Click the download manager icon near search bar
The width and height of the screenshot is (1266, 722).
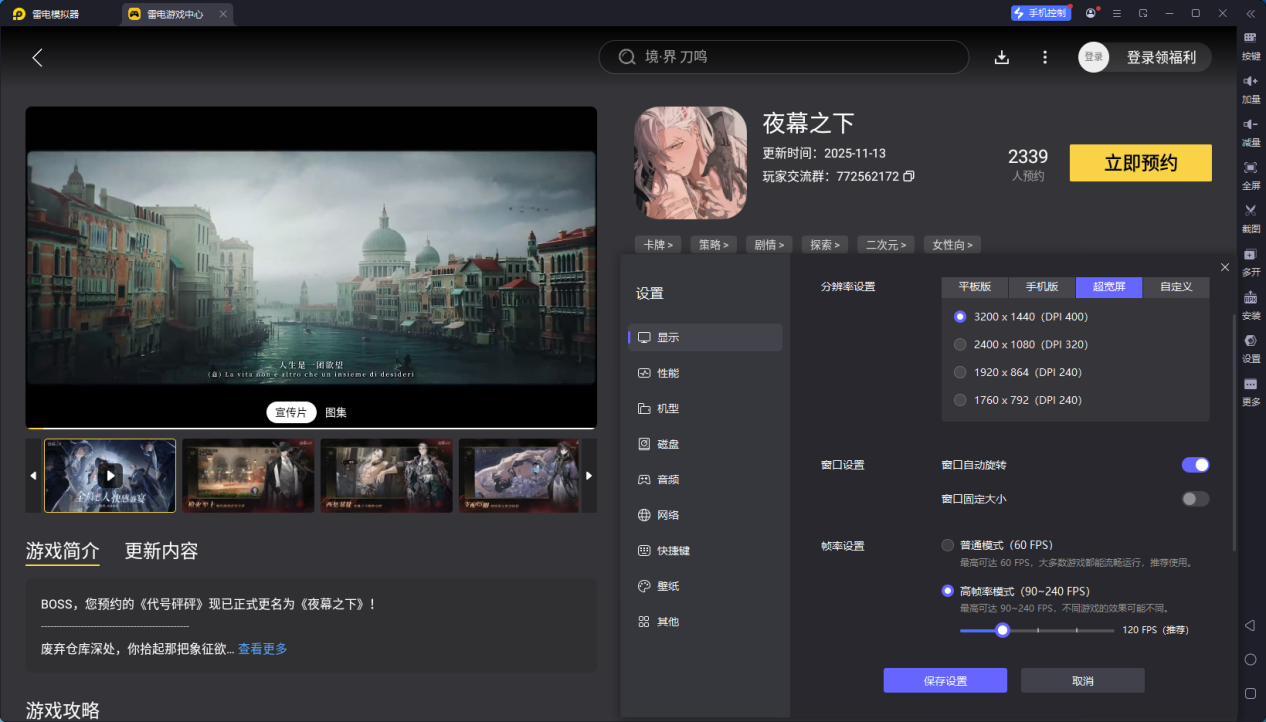click(x=1001, y=57)
